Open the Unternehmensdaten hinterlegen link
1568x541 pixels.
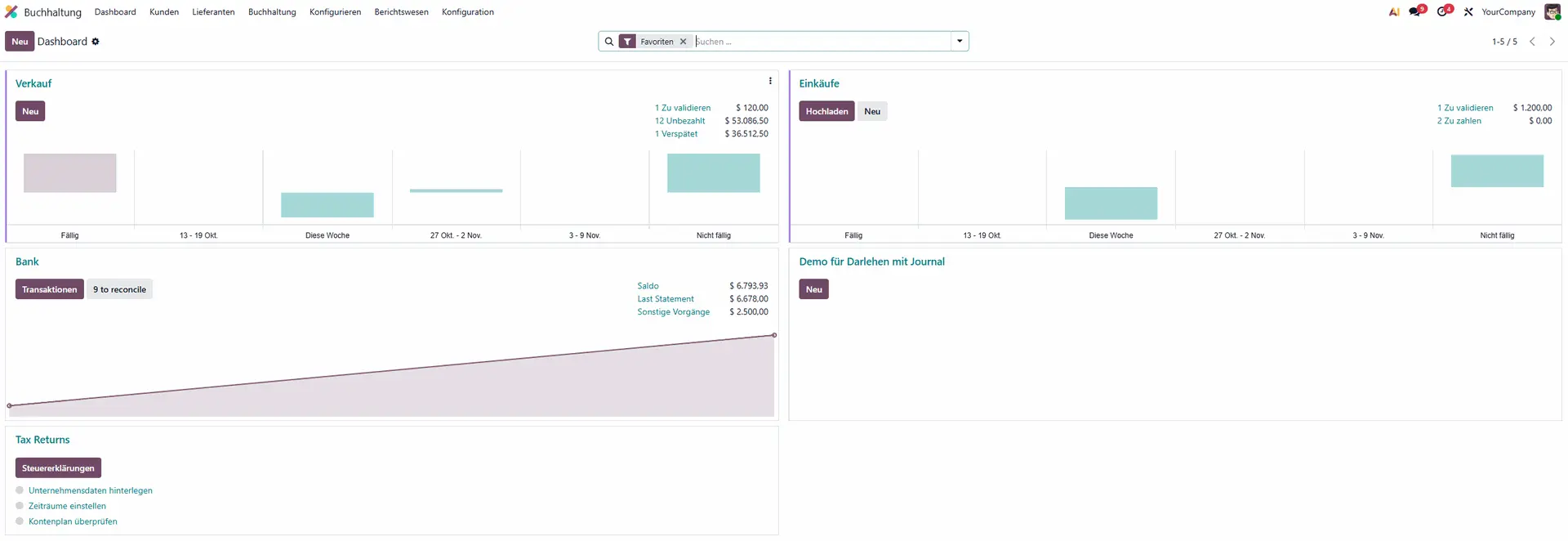point(91,490)
